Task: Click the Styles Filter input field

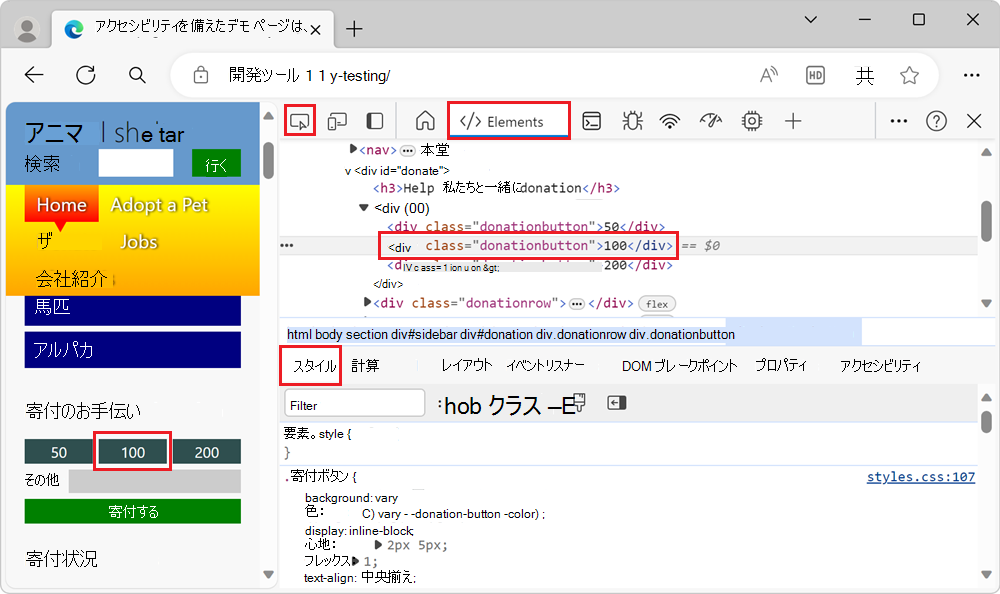Action: tap(354, 401)
